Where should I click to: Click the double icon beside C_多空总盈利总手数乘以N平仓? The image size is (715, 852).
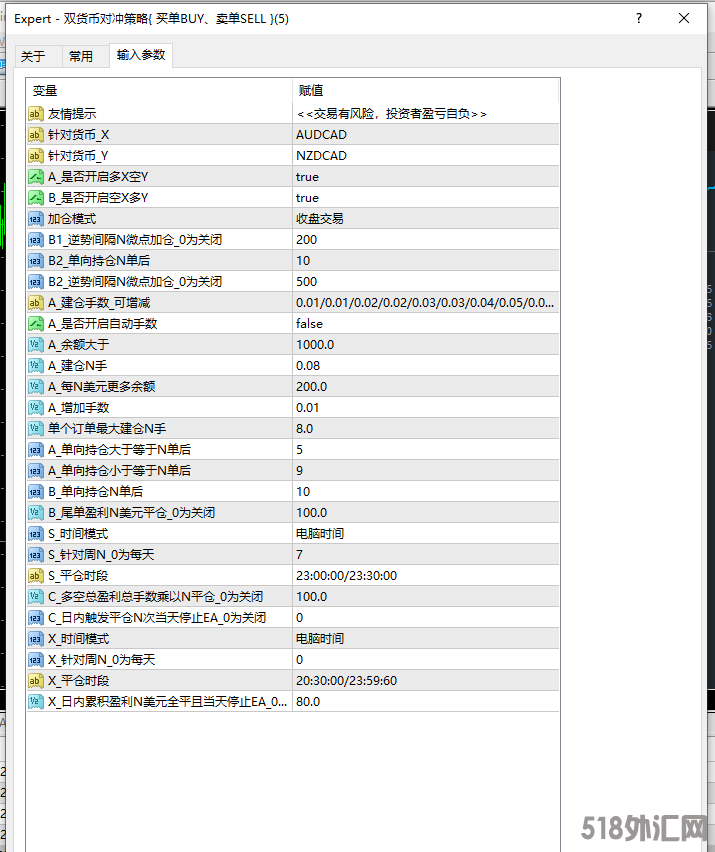click(35, 597)
